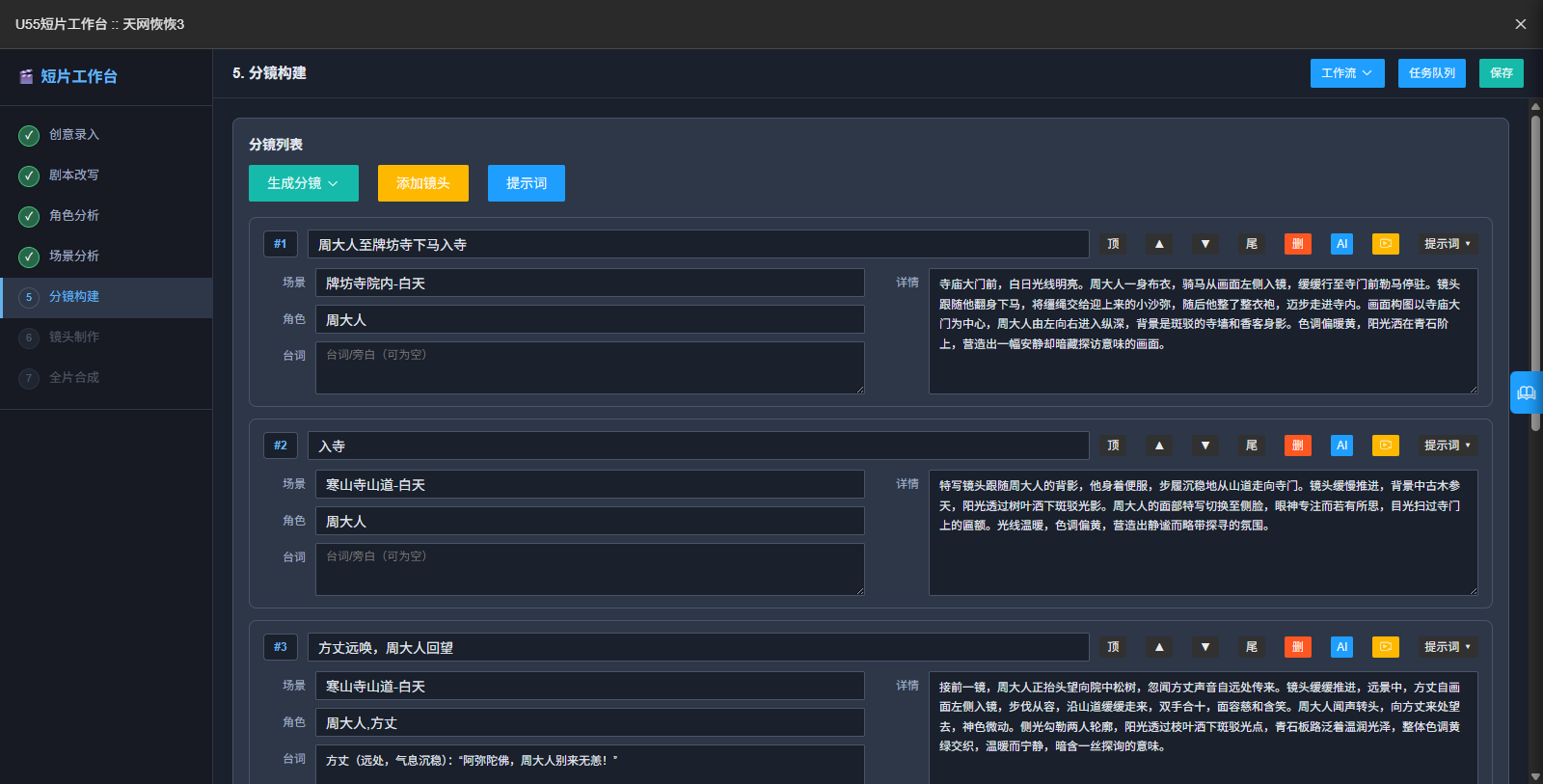
Task: Open AI assist for shot #3
Action: coord(1341,647)
